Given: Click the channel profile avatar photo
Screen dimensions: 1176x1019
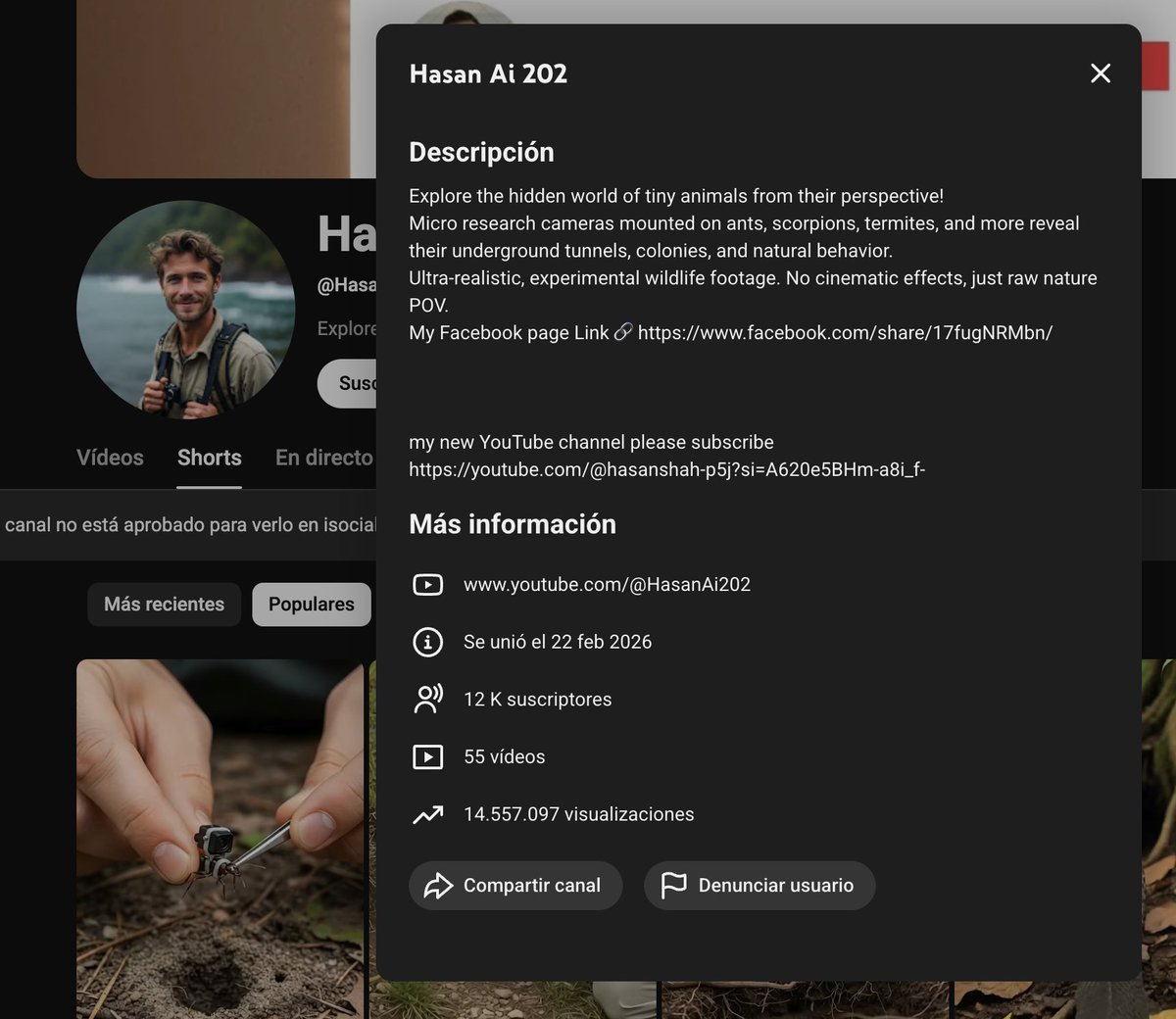Looking at the screenshot, I should coord(186,310).
